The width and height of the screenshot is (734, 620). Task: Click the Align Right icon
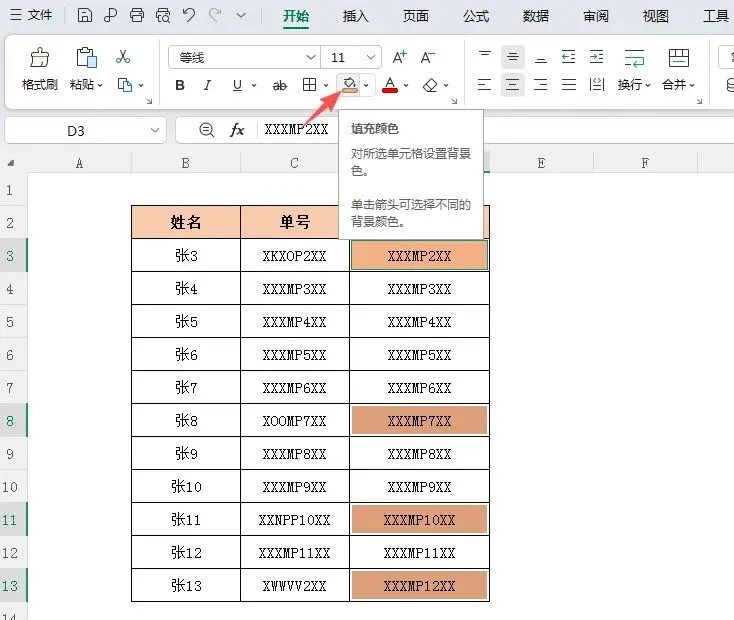tap(541, 85)
